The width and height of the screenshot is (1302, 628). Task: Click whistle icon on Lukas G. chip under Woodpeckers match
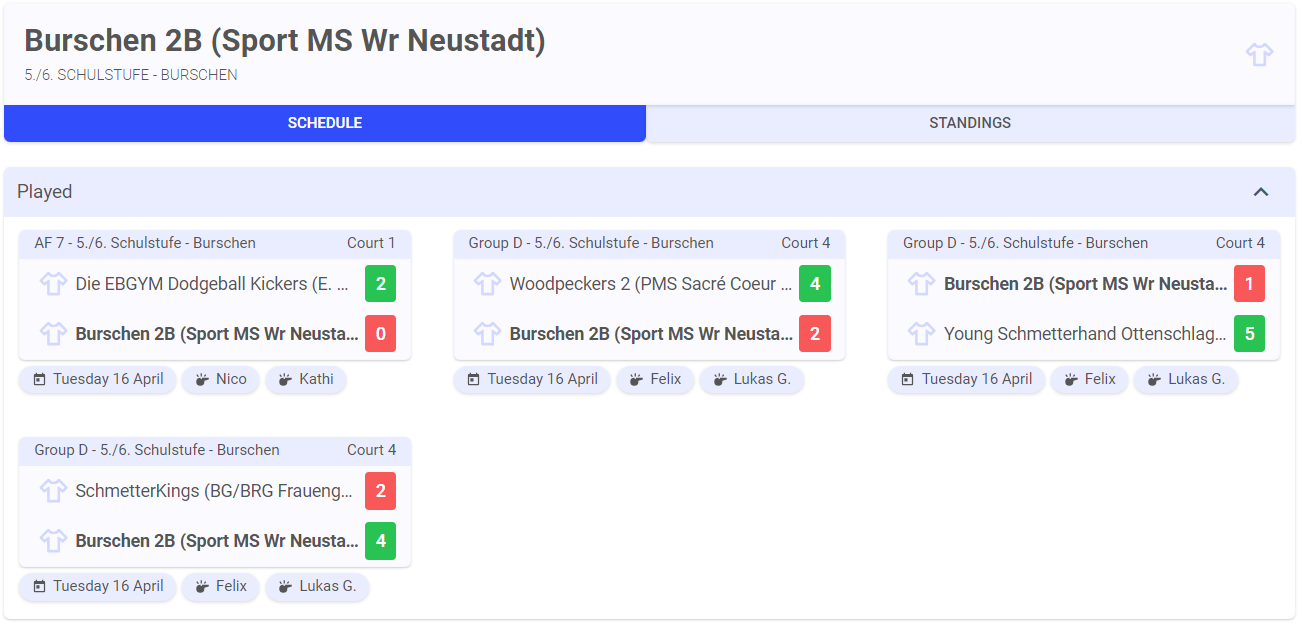tap(720, 380)
